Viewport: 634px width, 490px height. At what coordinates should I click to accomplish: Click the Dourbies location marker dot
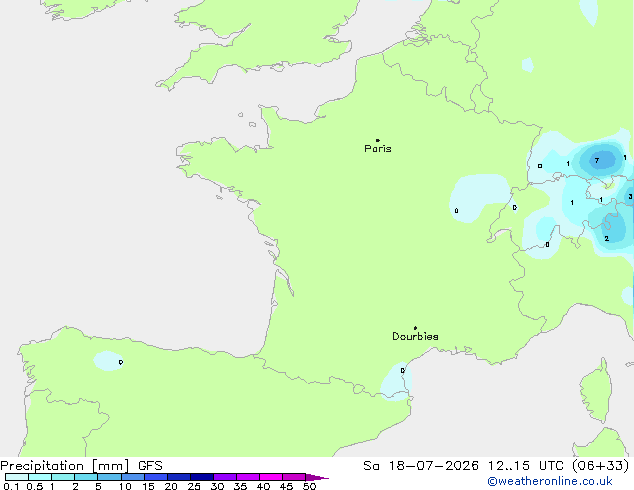click(x=415, y=328)
